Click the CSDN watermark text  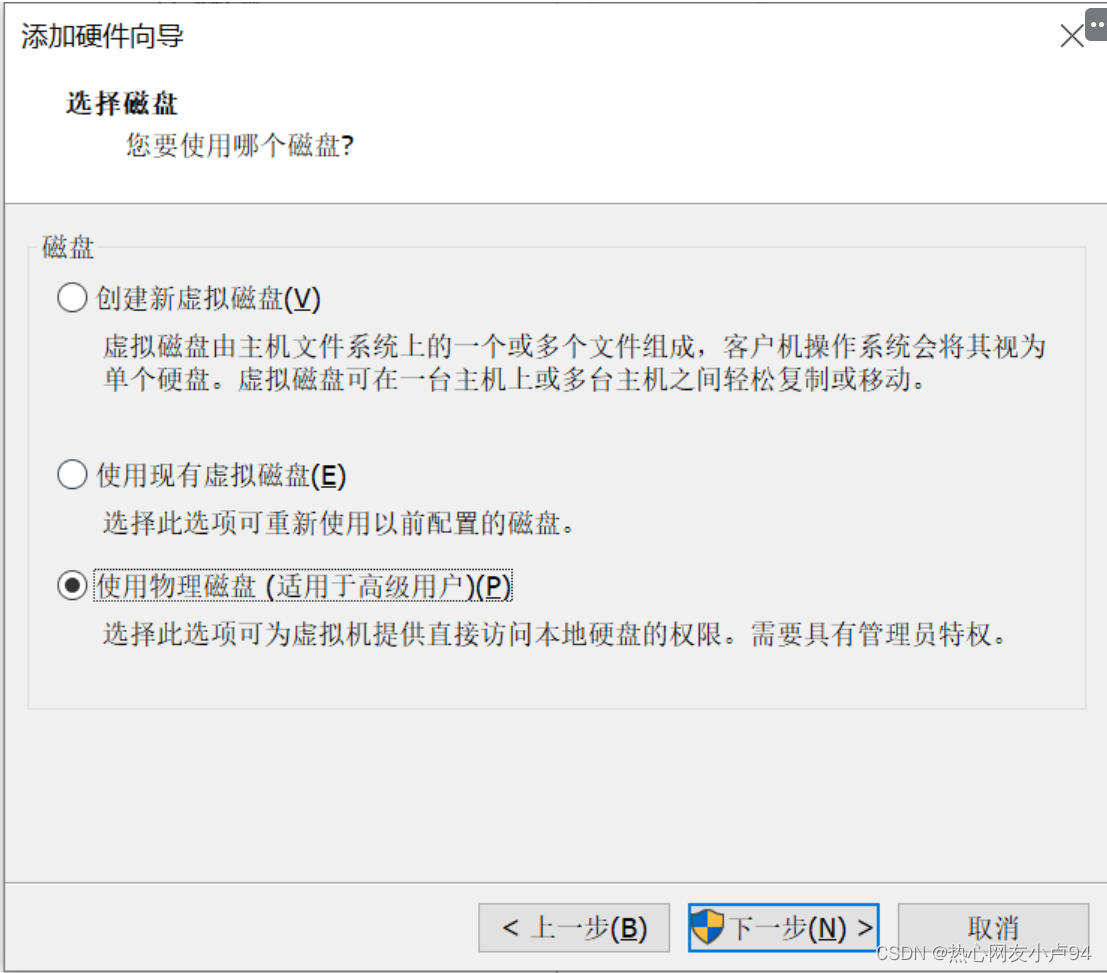[x=983, y=953]
